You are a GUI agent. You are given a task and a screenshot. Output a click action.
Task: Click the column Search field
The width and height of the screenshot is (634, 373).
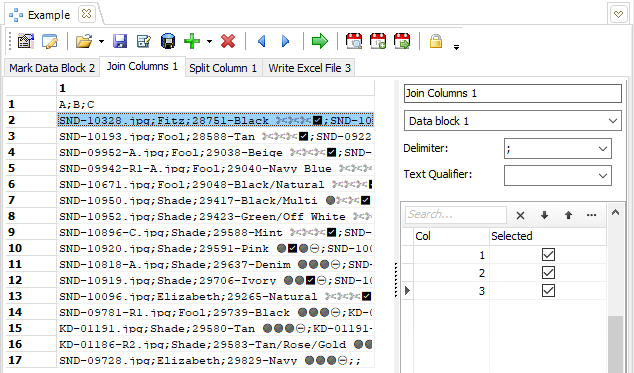[456, 214]
